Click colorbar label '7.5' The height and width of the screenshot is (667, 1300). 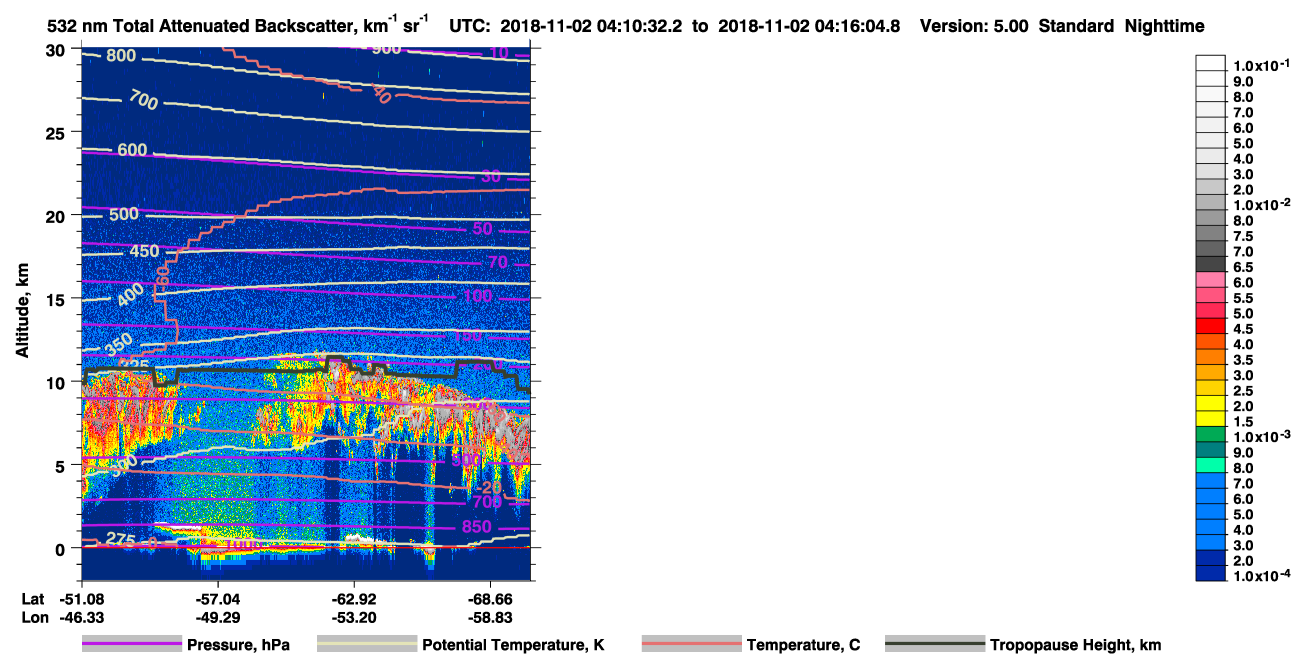point(1244,236)
